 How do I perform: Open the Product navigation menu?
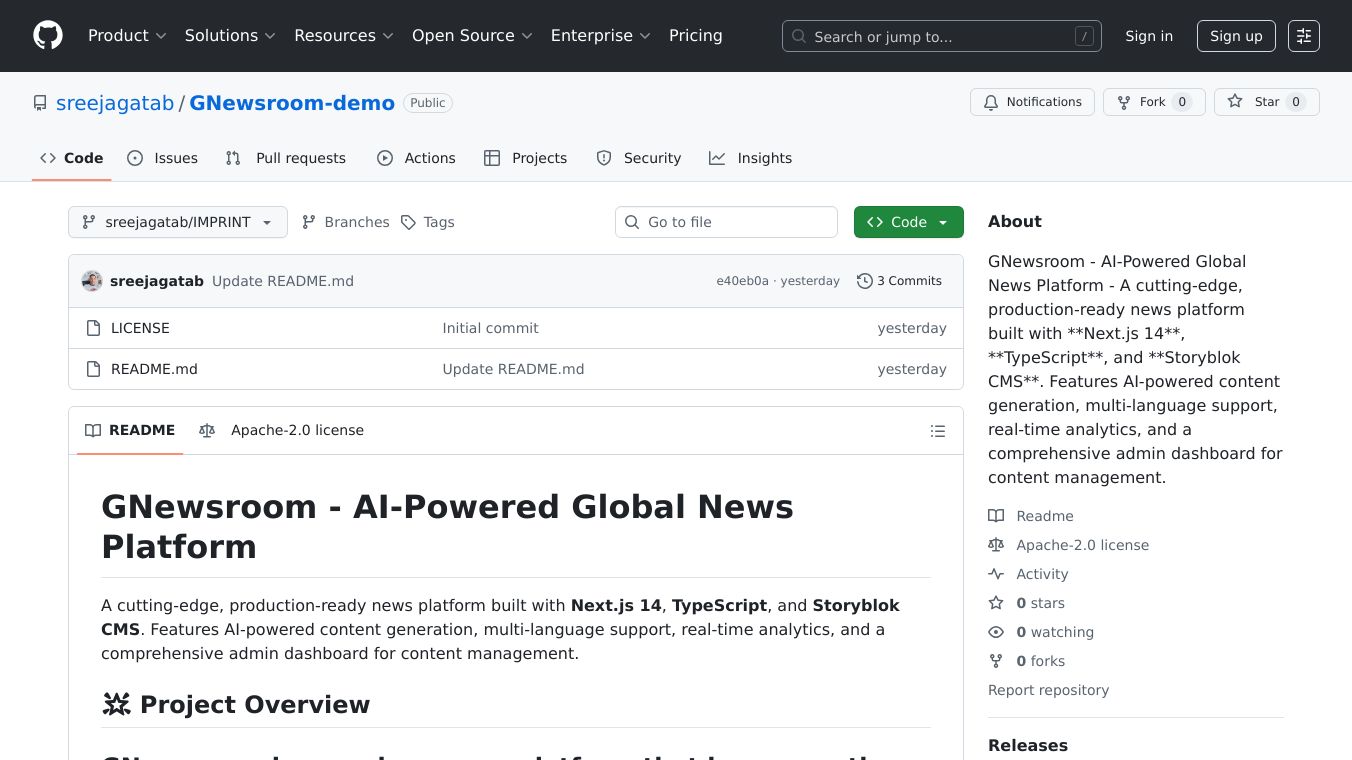coord(127,36)
